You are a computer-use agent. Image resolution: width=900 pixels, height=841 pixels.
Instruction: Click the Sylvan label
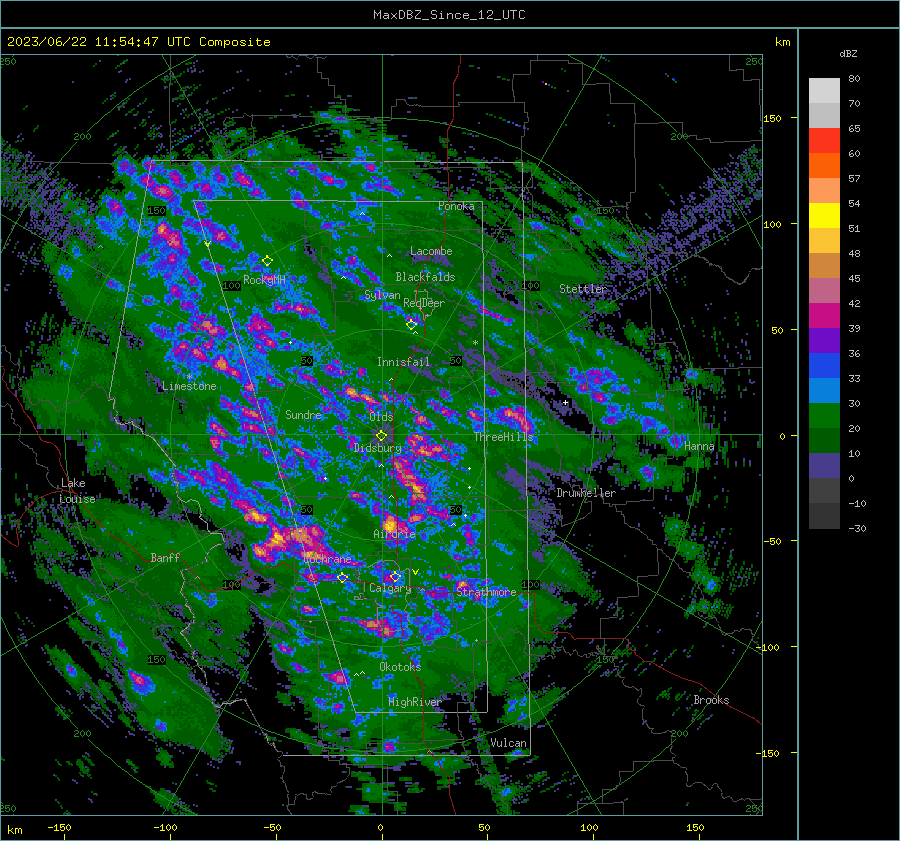tap(382, 295)
